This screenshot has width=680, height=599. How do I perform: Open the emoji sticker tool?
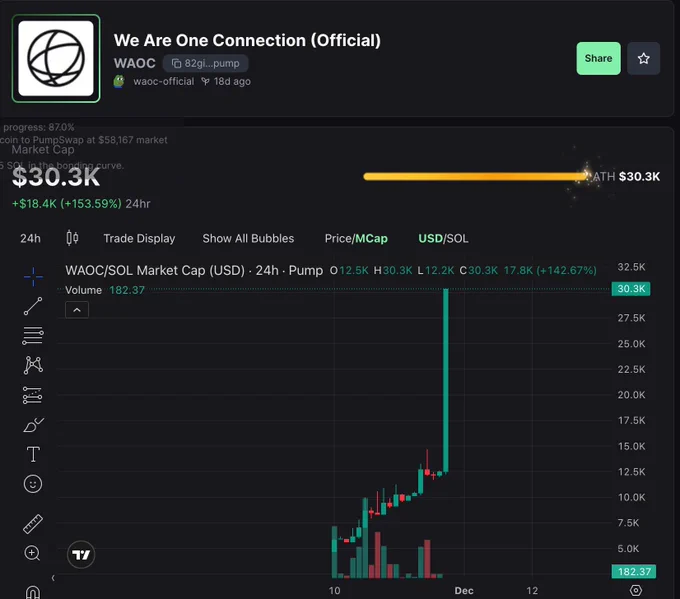point(33,484)
